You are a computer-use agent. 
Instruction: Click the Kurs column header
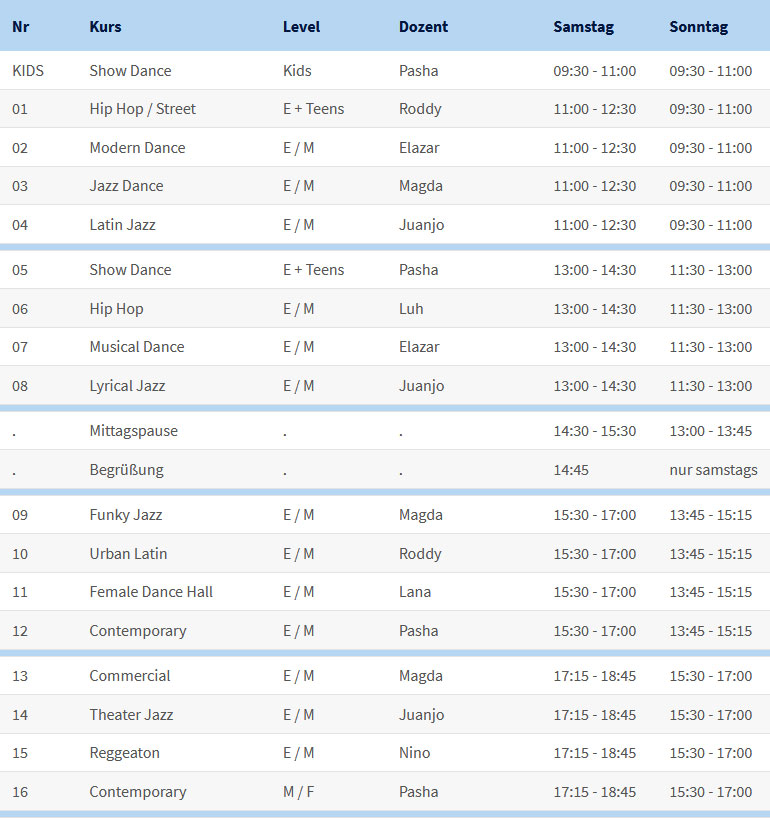click(x=105, y=27)
